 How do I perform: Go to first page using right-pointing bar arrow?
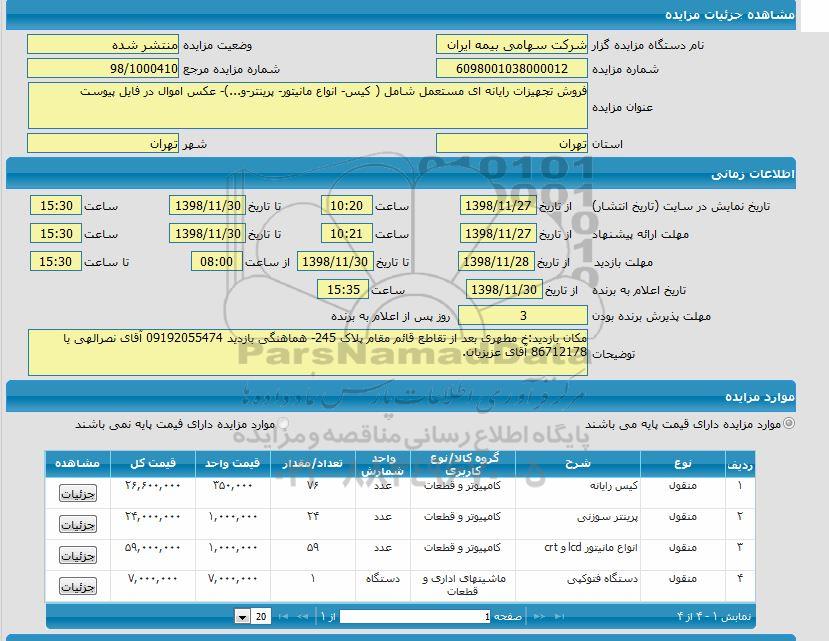(x=560, y=617)
